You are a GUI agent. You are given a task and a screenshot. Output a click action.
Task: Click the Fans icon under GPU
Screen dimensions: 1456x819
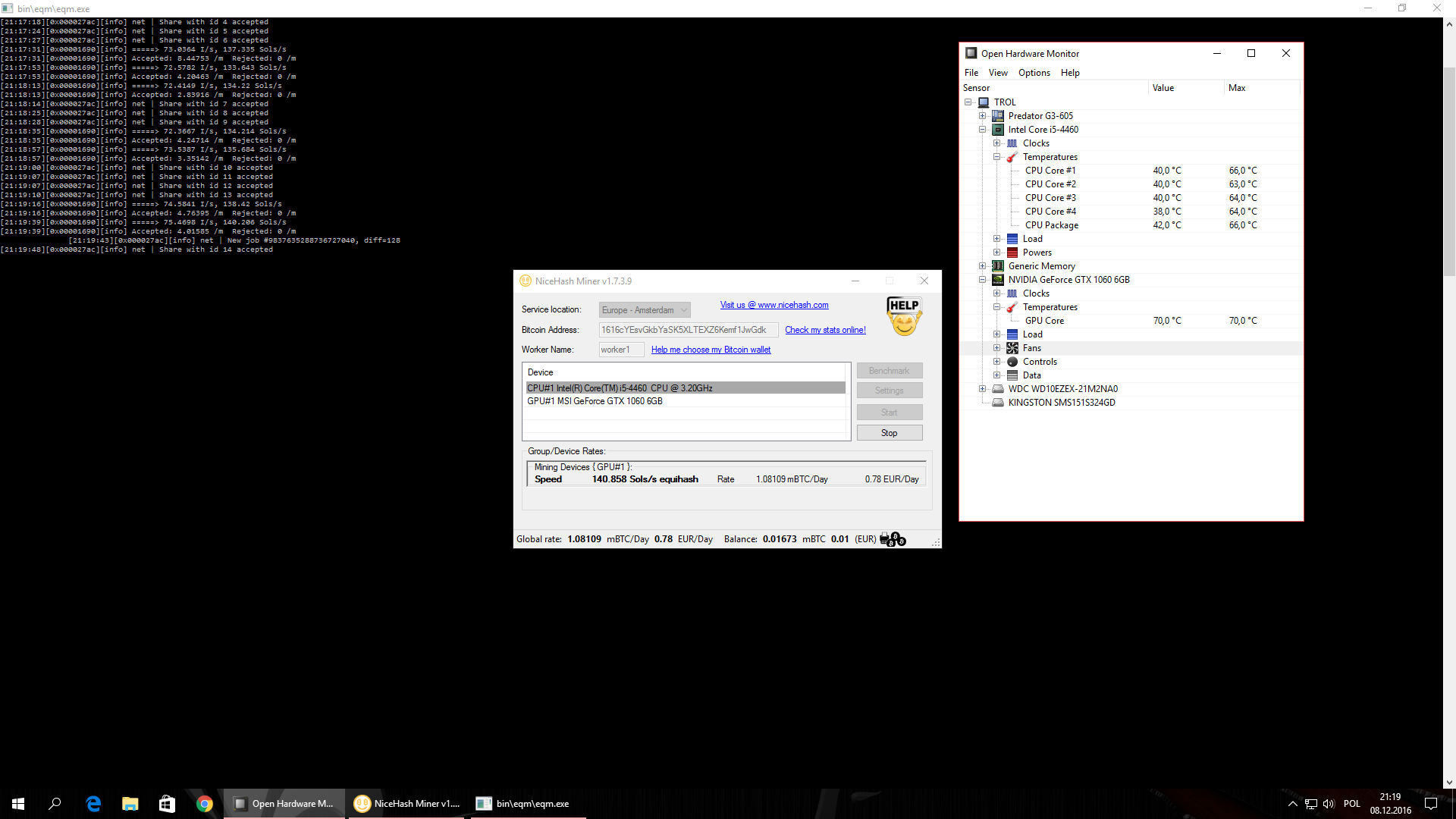pos(1012,348)
